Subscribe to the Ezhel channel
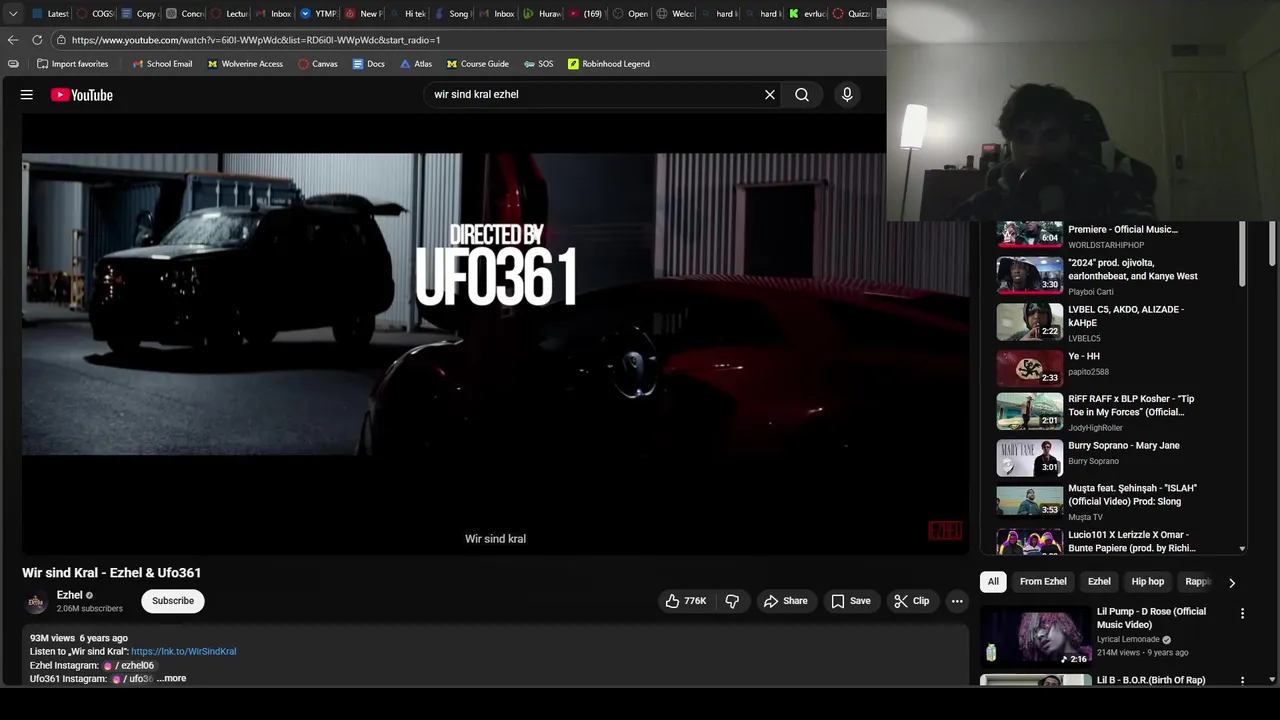 (x=173, y=601)
